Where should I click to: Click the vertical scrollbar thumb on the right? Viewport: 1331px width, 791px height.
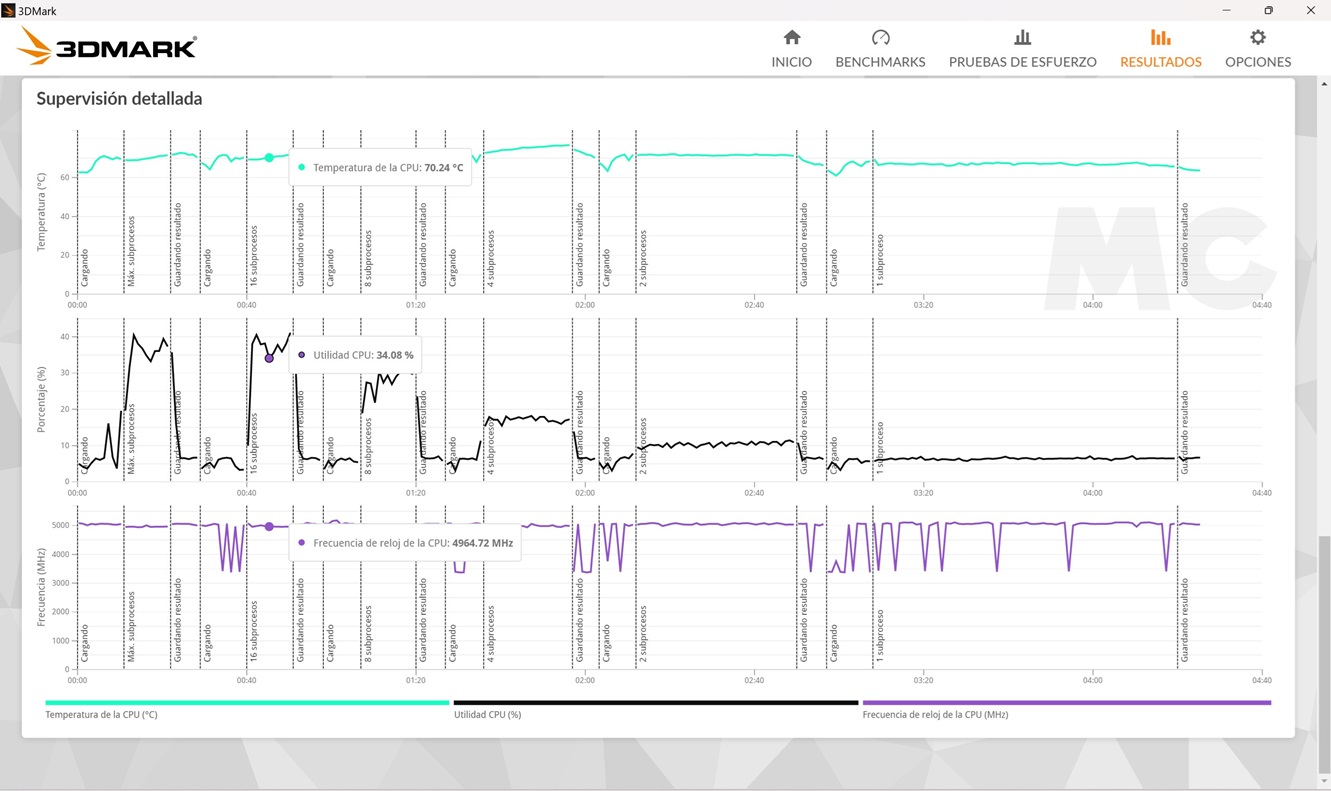point(1324,650)
